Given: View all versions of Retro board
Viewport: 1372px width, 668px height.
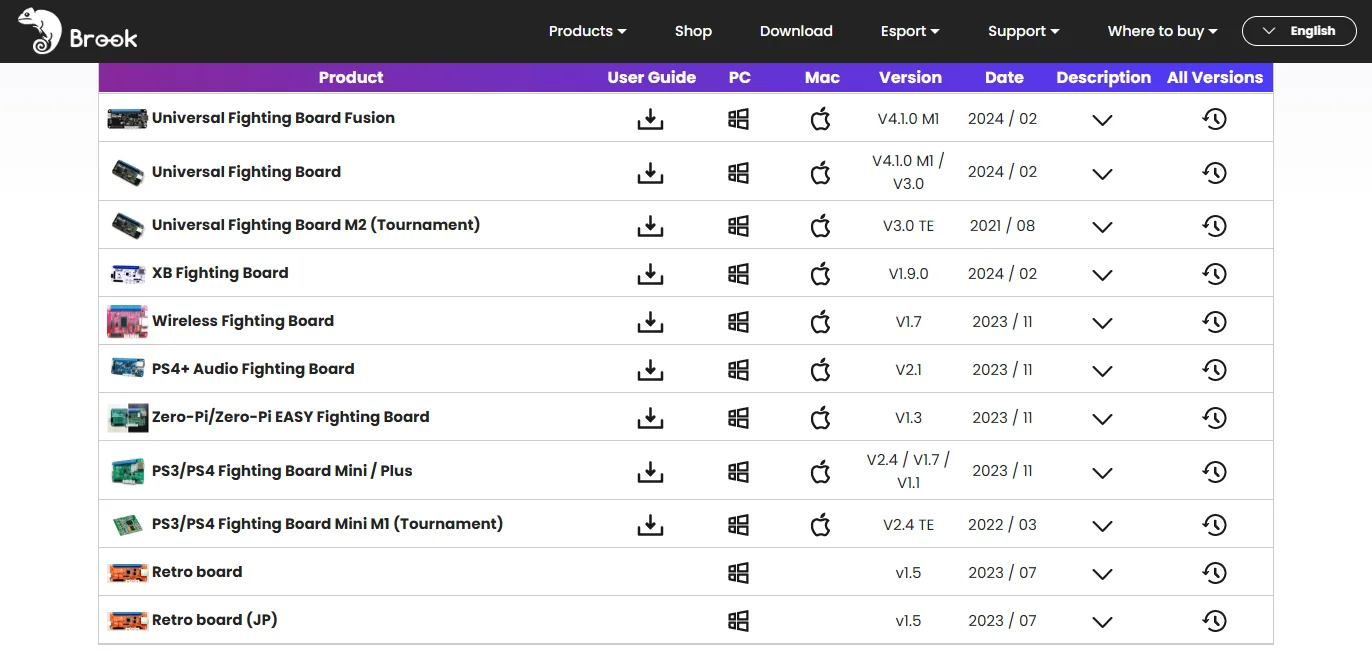Looking at the screenshot, I should [x=1214, y=572].
